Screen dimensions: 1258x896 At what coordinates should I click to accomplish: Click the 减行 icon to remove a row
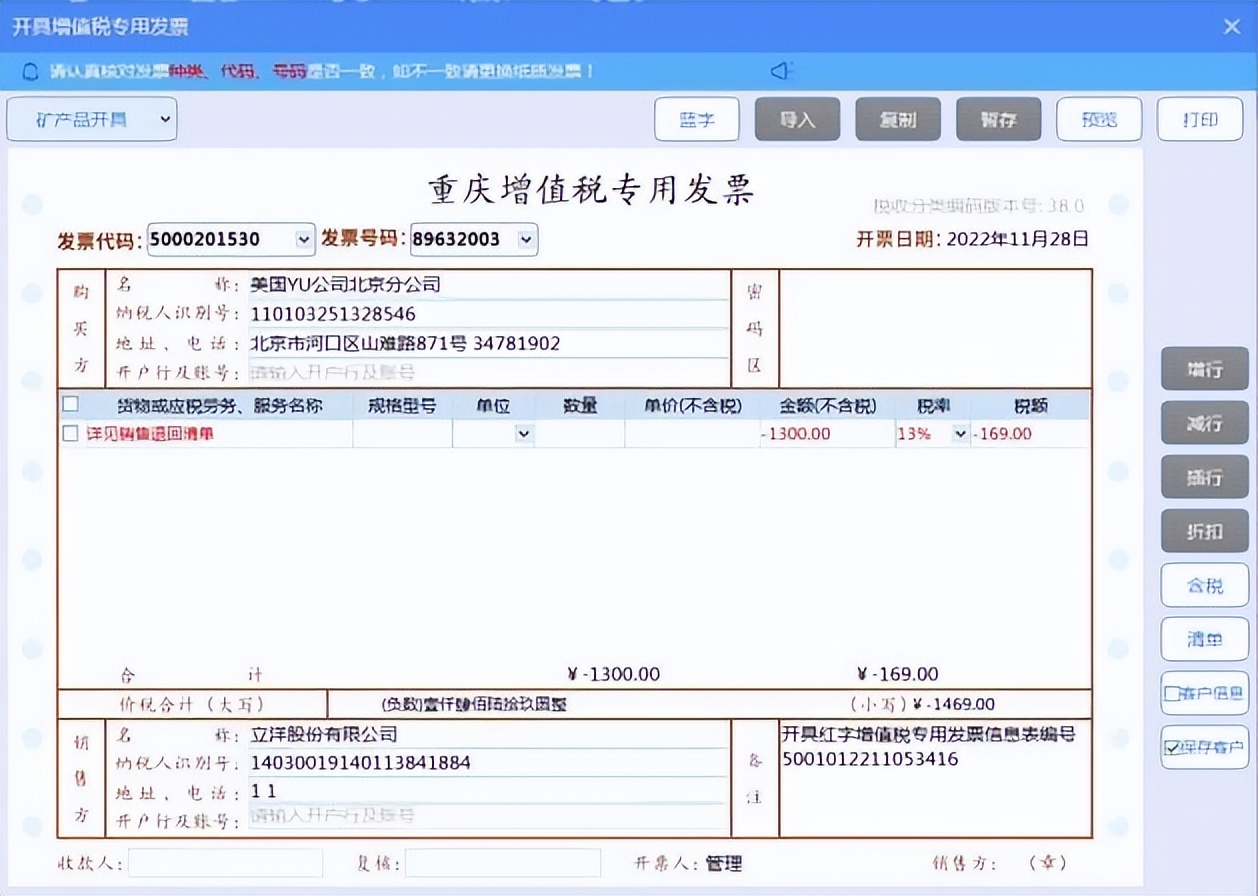point(1204,423)
